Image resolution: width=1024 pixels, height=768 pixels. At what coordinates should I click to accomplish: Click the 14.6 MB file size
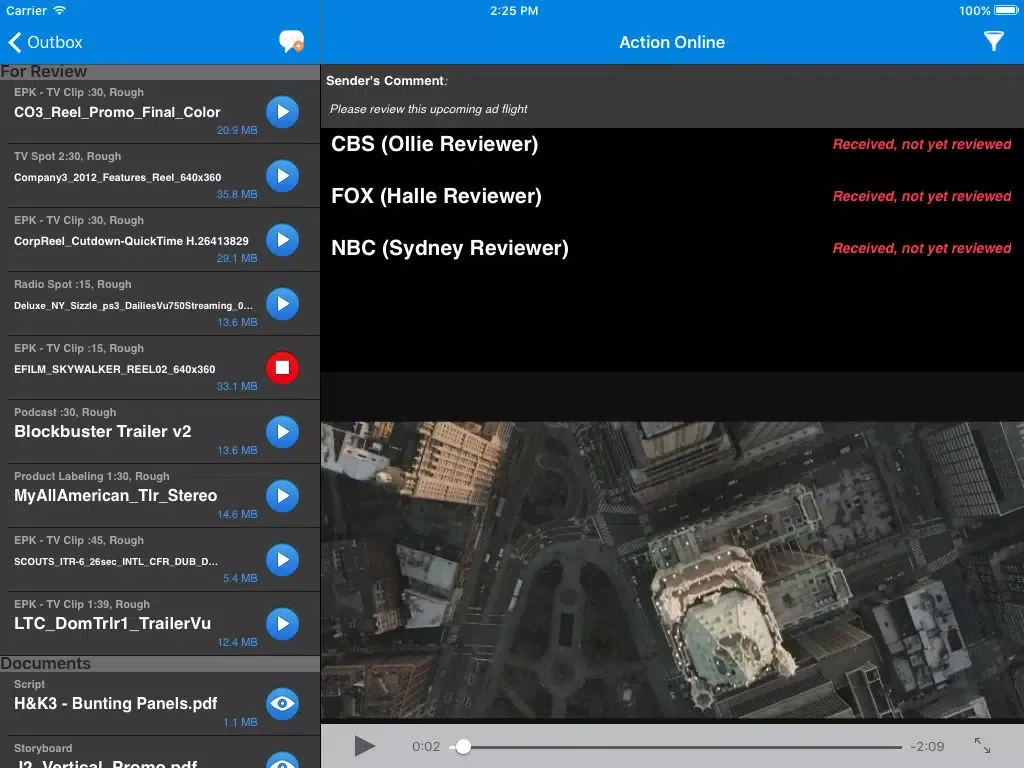click(237, 514)
